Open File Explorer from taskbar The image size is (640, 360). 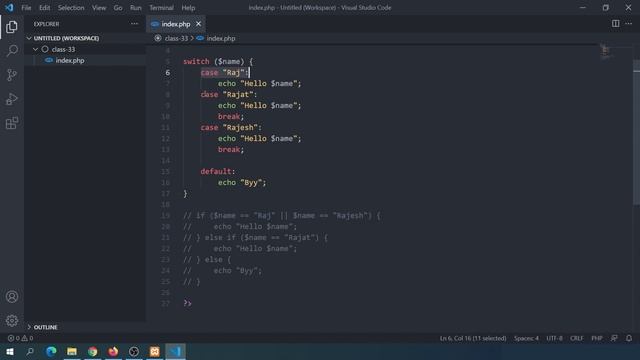[x=72, y=351]
